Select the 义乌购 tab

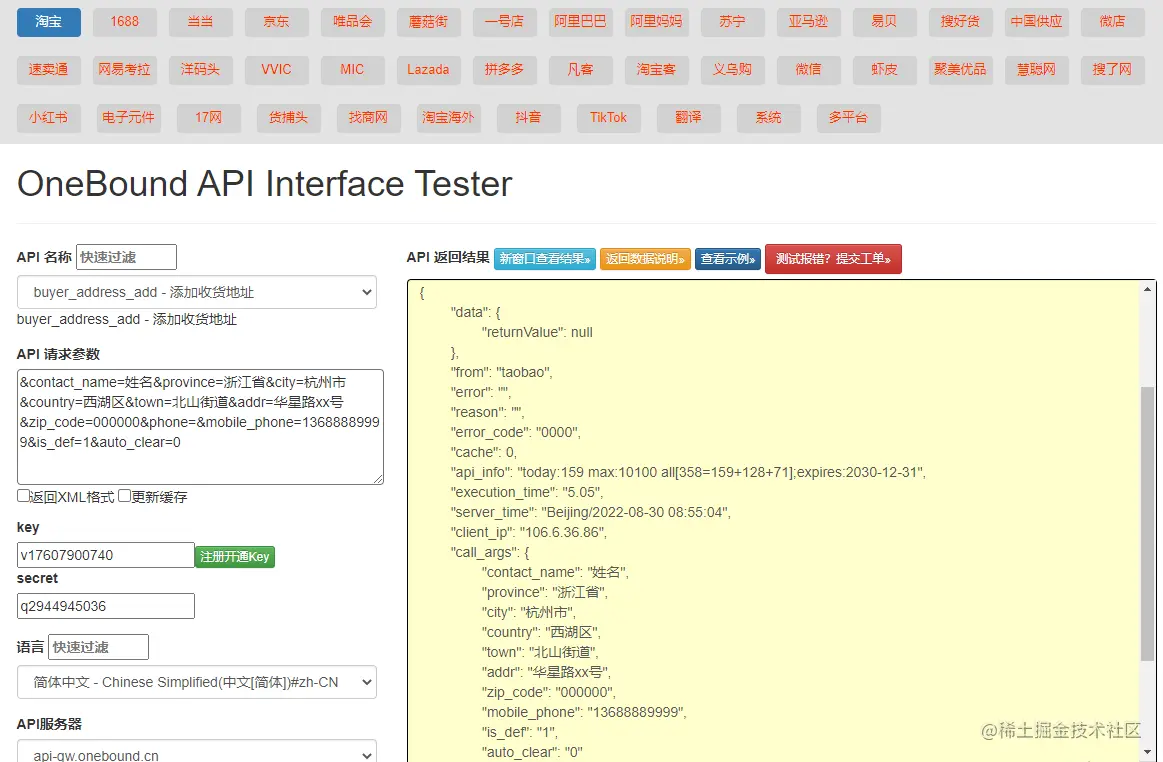point(732,69)
